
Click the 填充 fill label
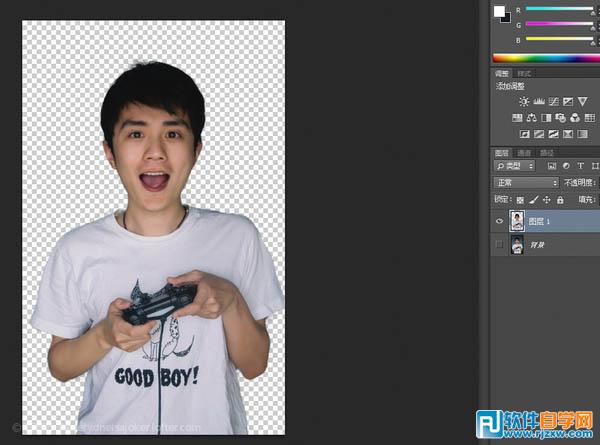tap(587, 199)
